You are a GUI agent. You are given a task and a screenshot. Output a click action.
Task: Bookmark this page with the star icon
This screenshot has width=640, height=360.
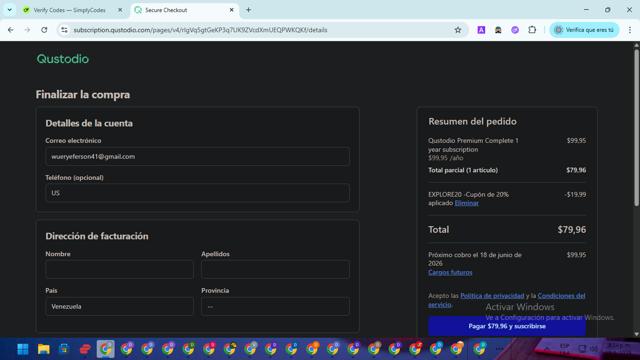pos(458,30)
